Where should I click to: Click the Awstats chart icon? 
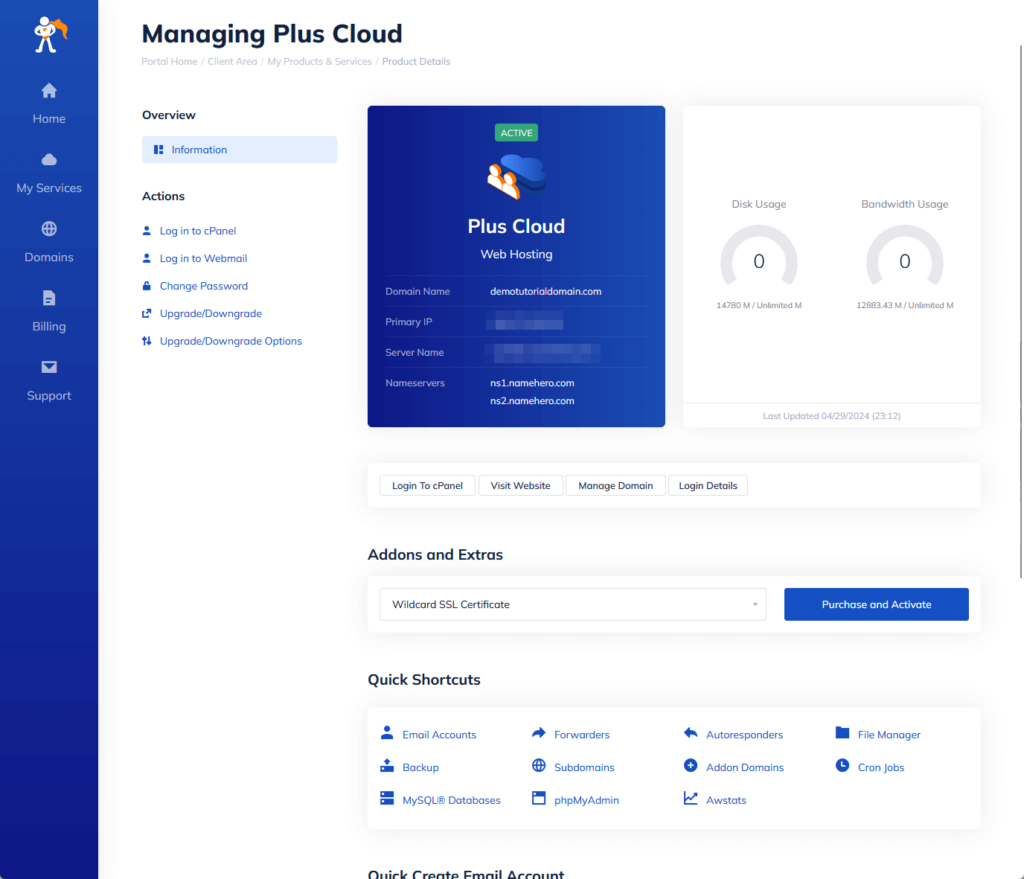[690, 798]
